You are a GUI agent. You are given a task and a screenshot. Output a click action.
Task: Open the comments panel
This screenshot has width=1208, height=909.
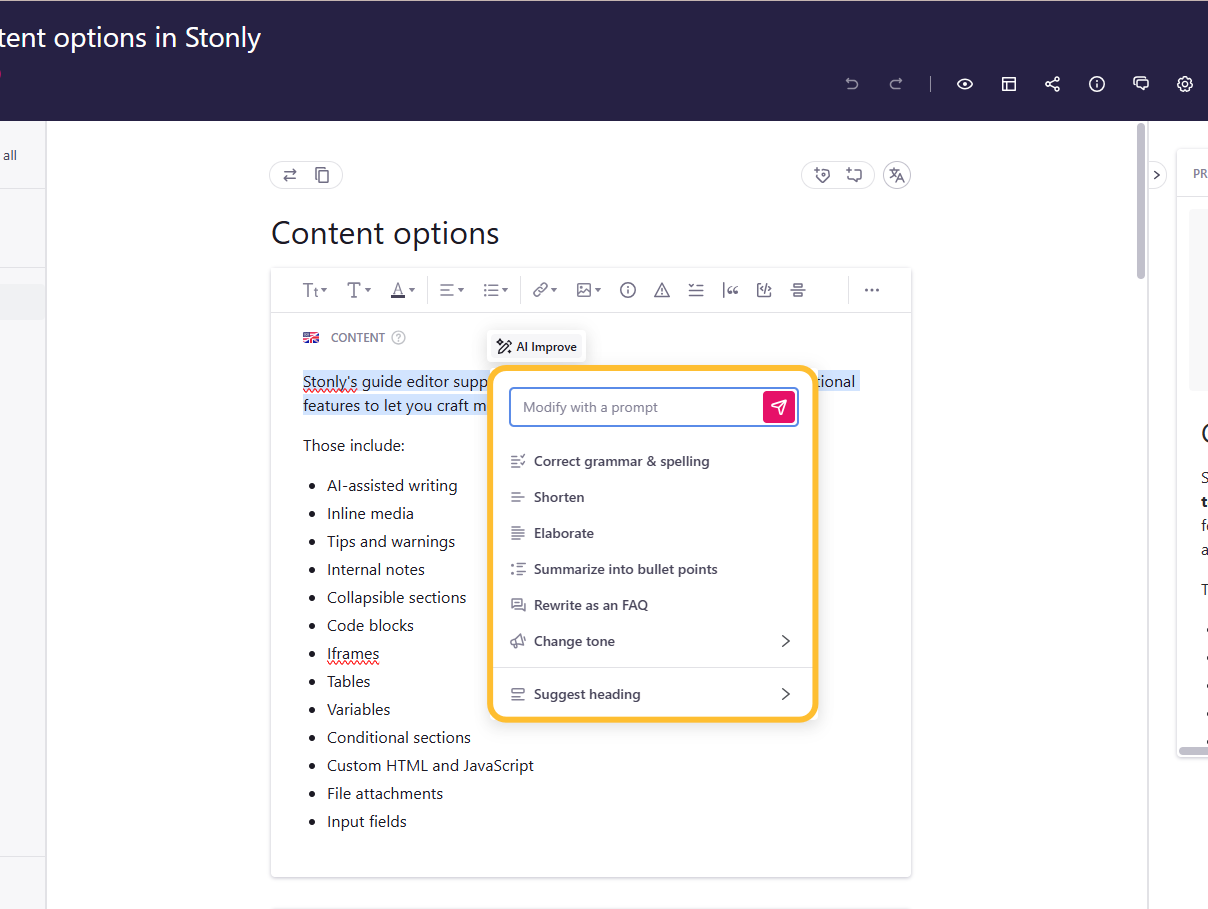pyautogui.click(x=1140, y=84)
